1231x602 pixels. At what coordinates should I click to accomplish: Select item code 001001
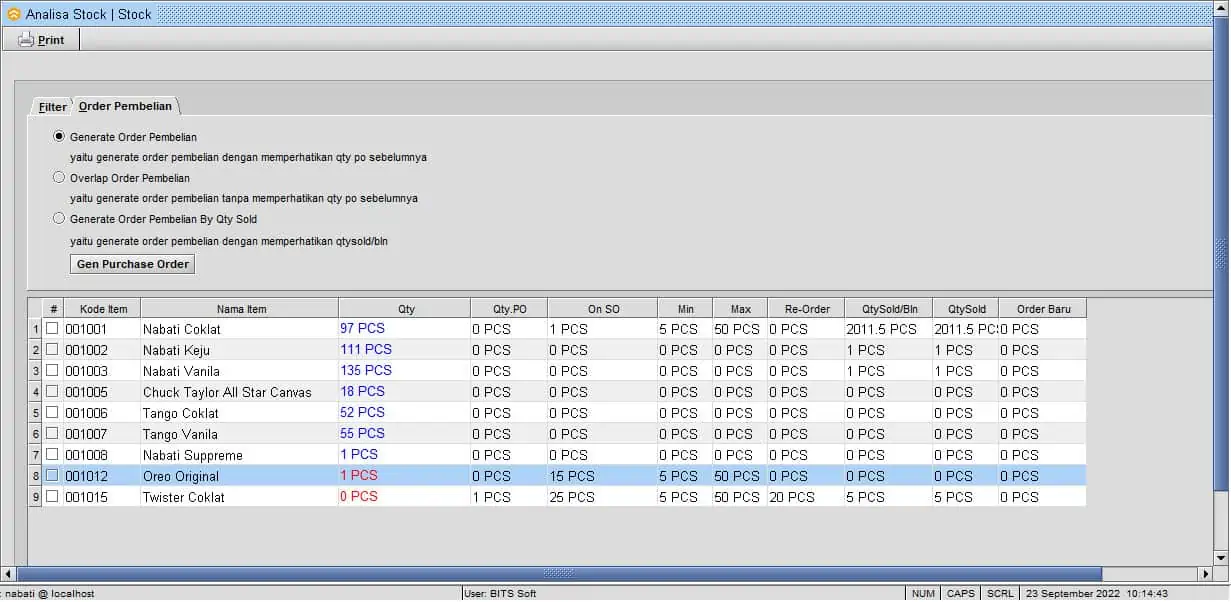point(102,329)
